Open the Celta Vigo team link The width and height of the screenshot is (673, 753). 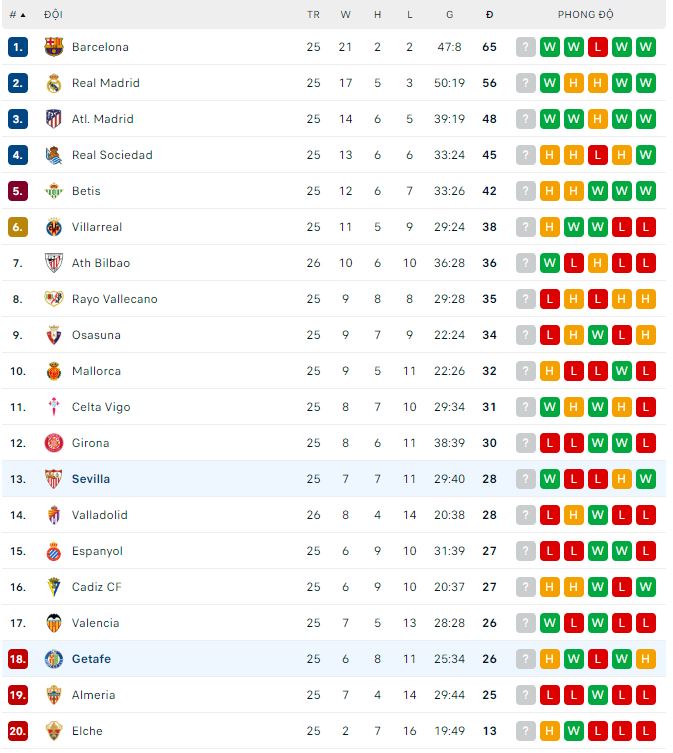(x=101, y=407)
